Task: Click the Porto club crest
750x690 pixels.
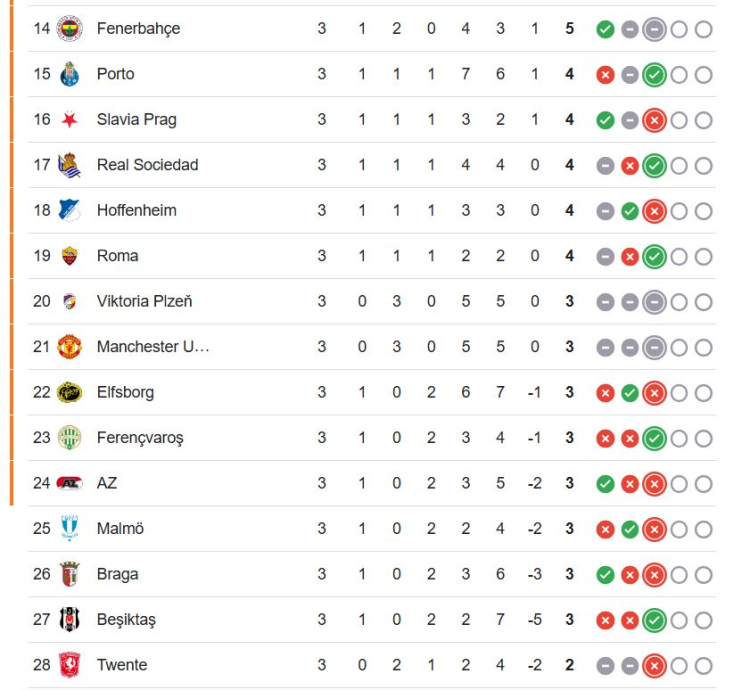Action: [69, 74]
